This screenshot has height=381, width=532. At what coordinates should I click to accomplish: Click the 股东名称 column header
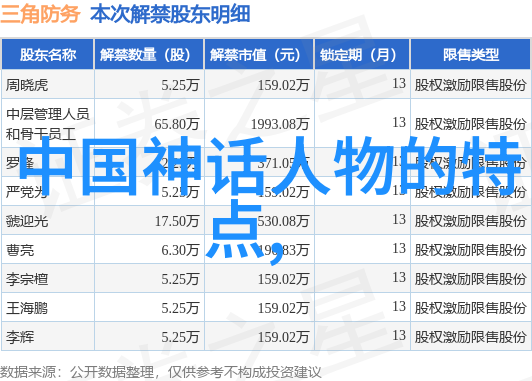tap(48, 55)
